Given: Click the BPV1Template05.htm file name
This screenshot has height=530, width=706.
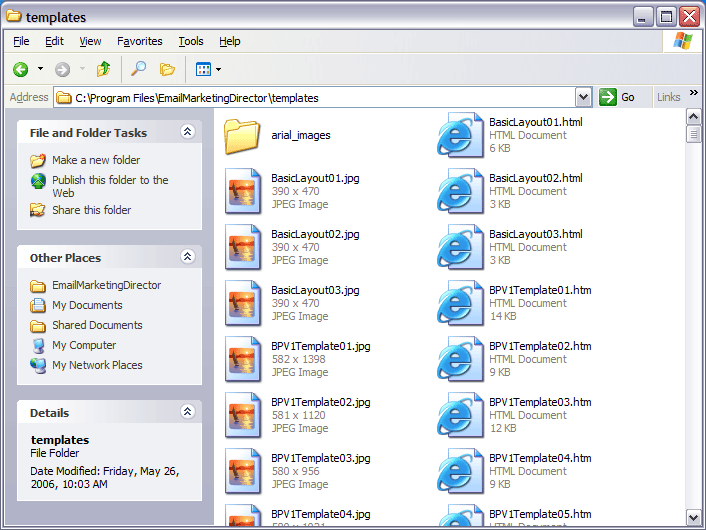Looking at the screenshot, I should 540,514.
